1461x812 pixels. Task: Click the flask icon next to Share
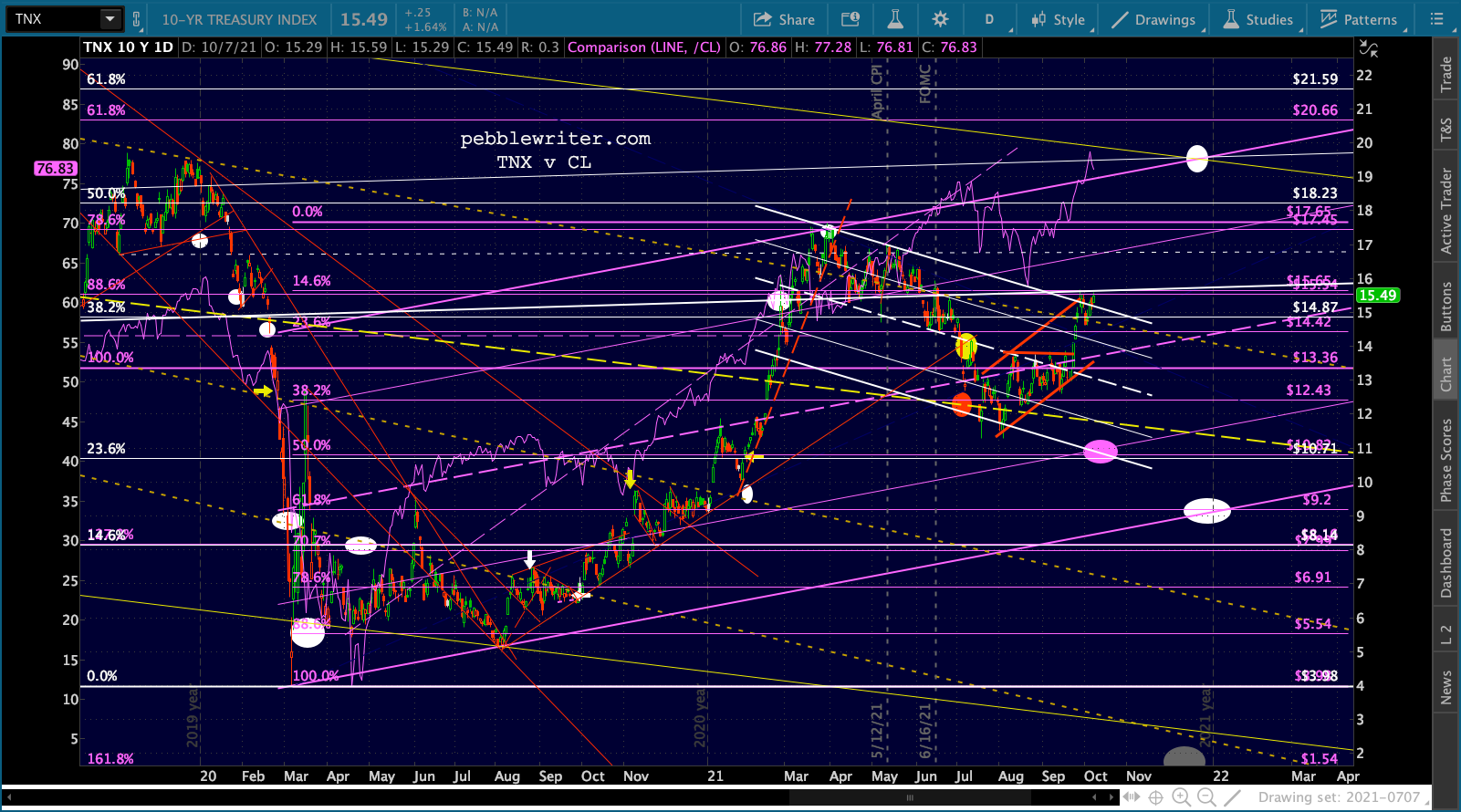coord(894,19)
